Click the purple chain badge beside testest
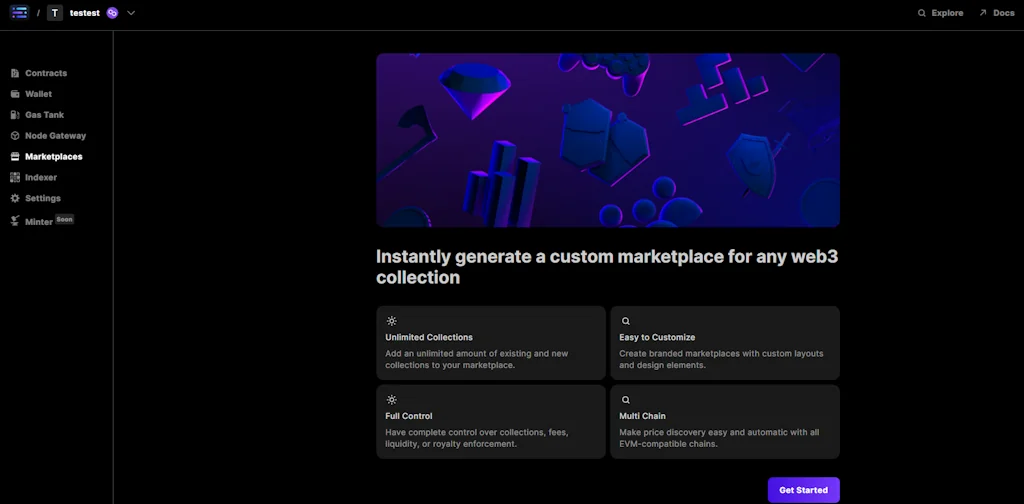This screenshot has width=1024, height=504. [113, 13]
